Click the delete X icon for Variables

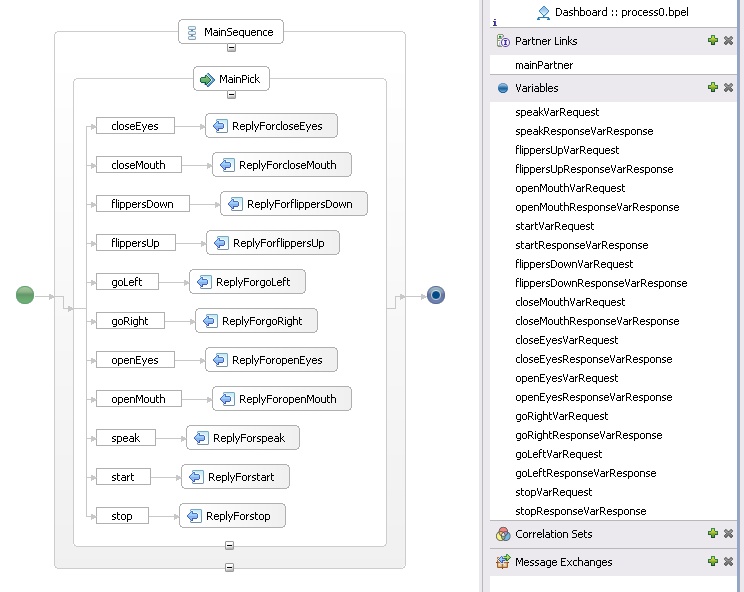tap(729, 88)
